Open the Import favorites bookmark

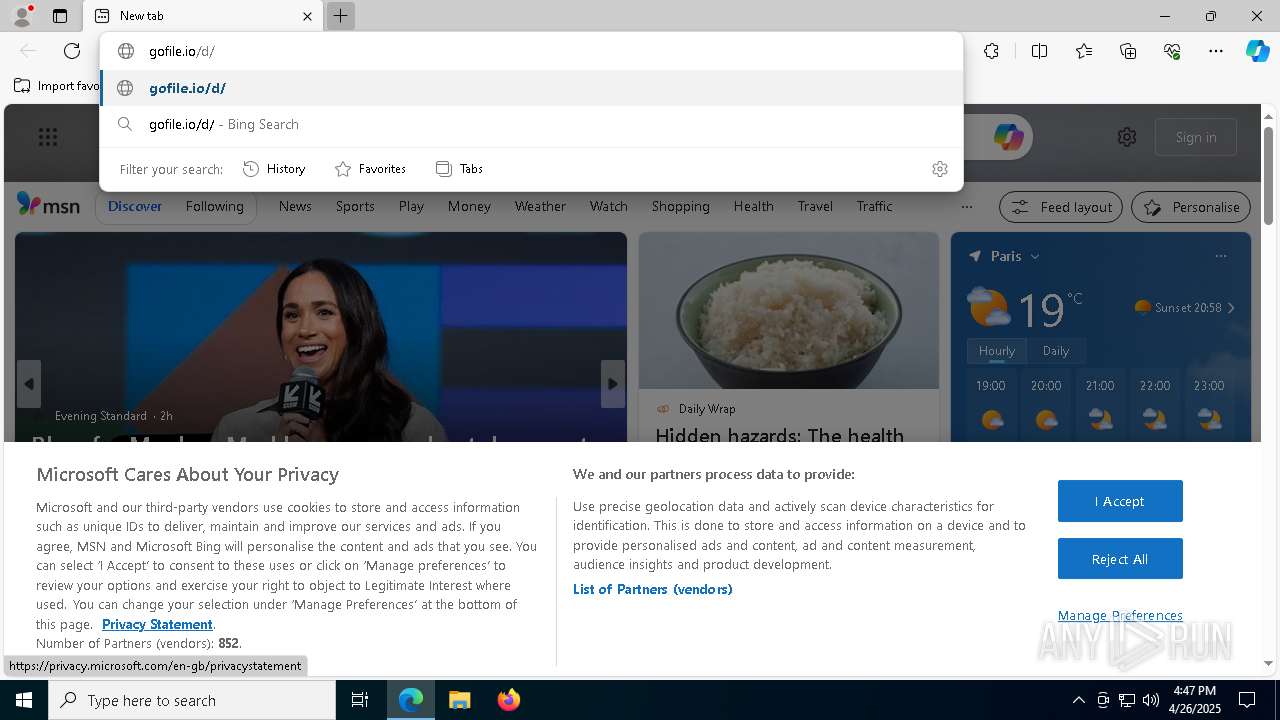pos(58,86)
